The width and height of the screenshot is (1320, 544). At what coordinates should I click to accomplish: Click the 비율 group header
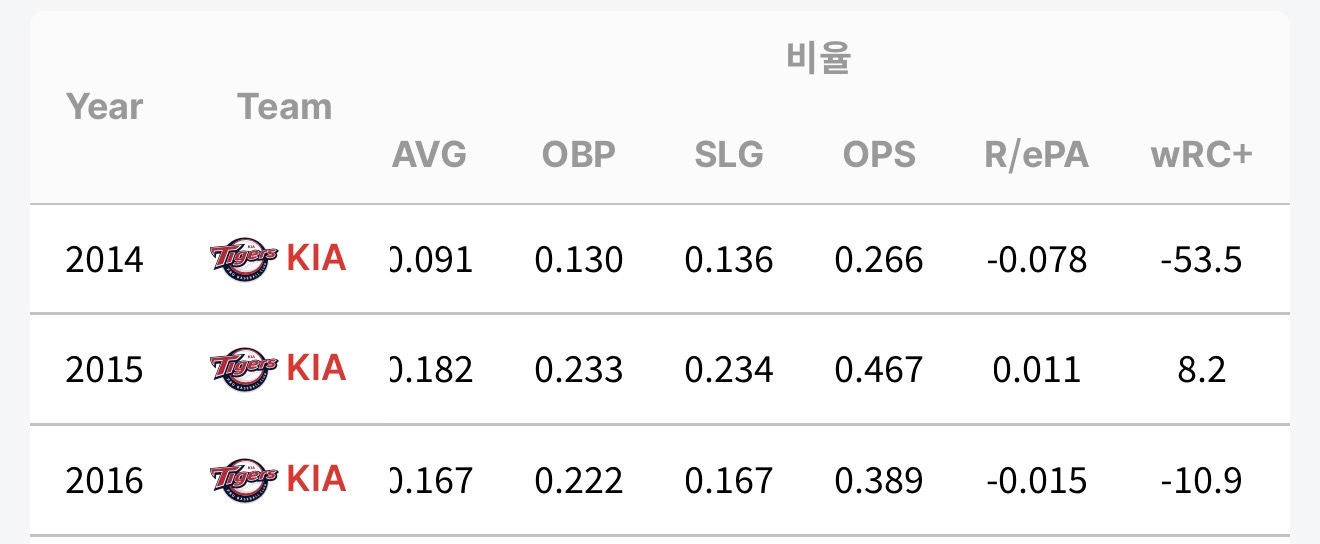818,60
